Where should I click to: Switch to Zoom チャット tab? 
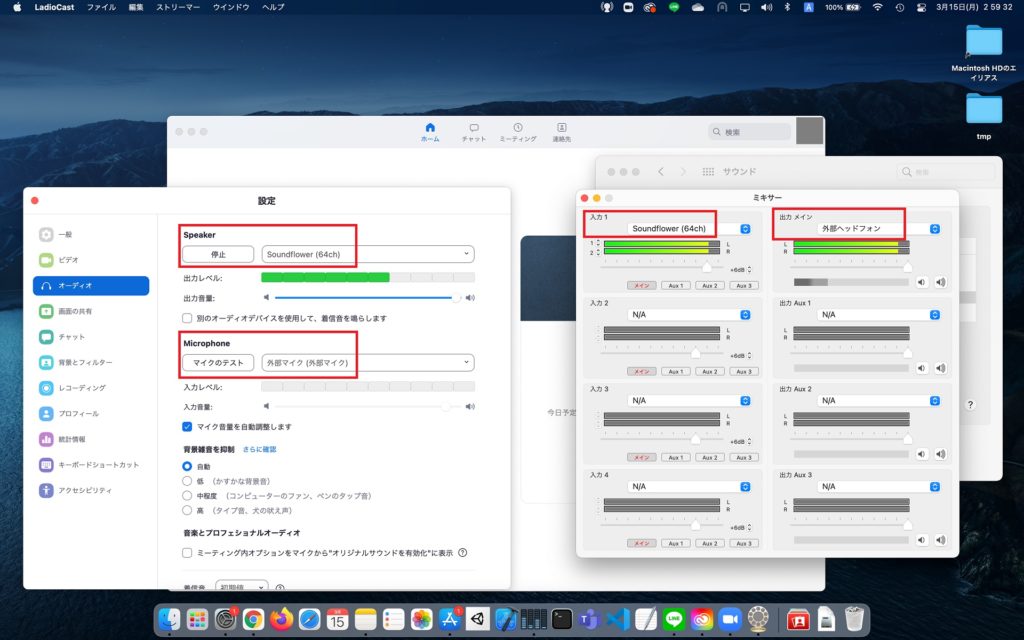tap(473, 133)
